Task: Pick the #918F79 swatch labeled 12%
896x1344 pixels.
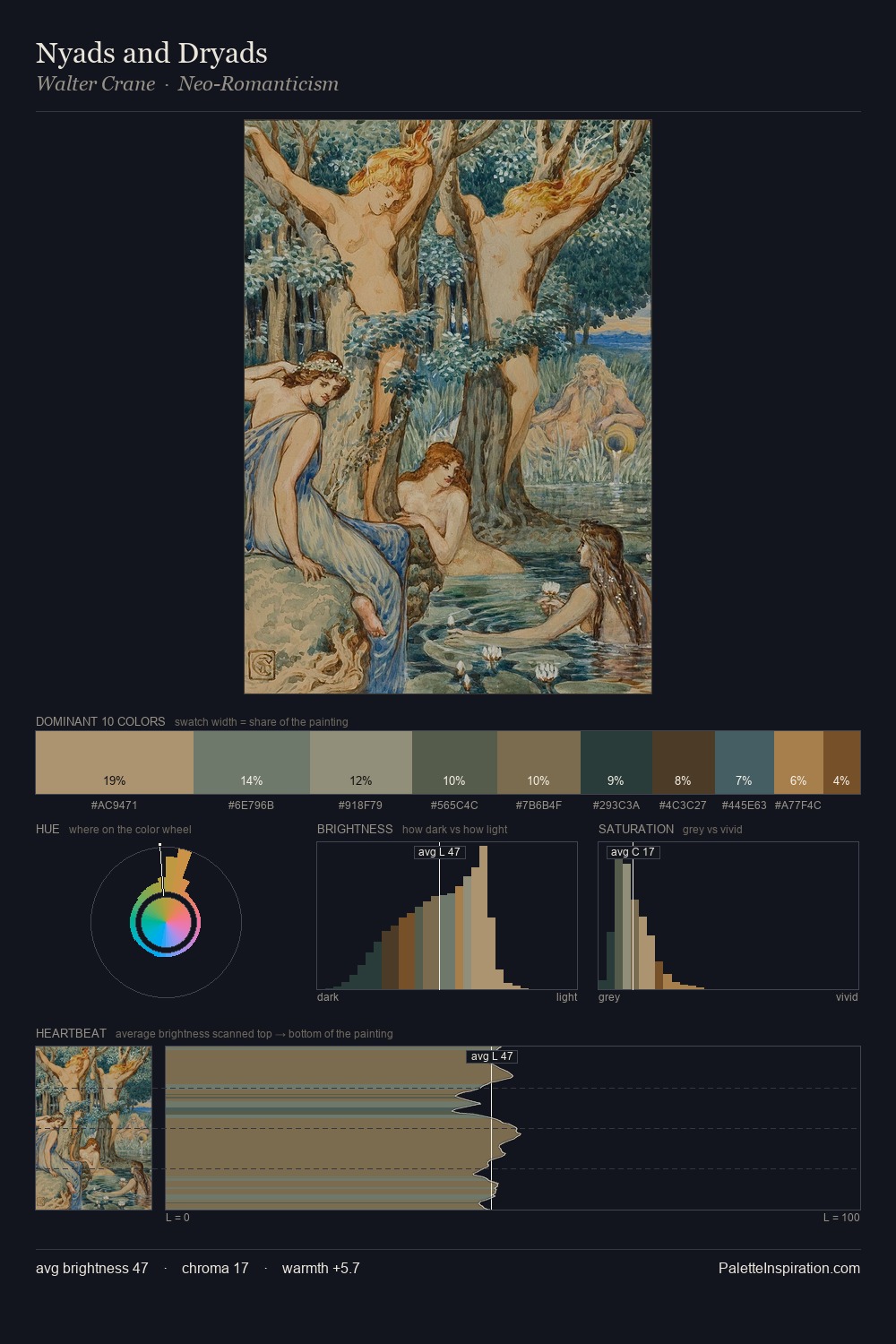Action: 361,762
